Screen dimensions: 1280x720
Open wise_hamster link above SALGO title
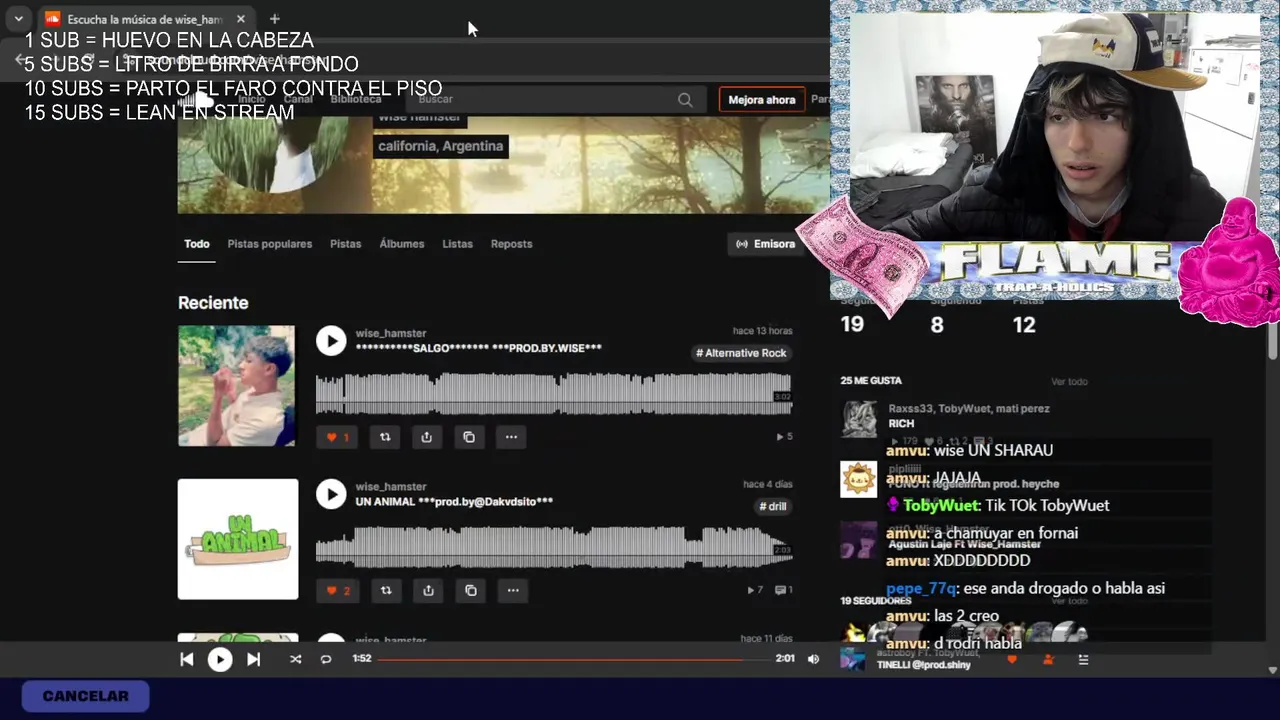391,333
